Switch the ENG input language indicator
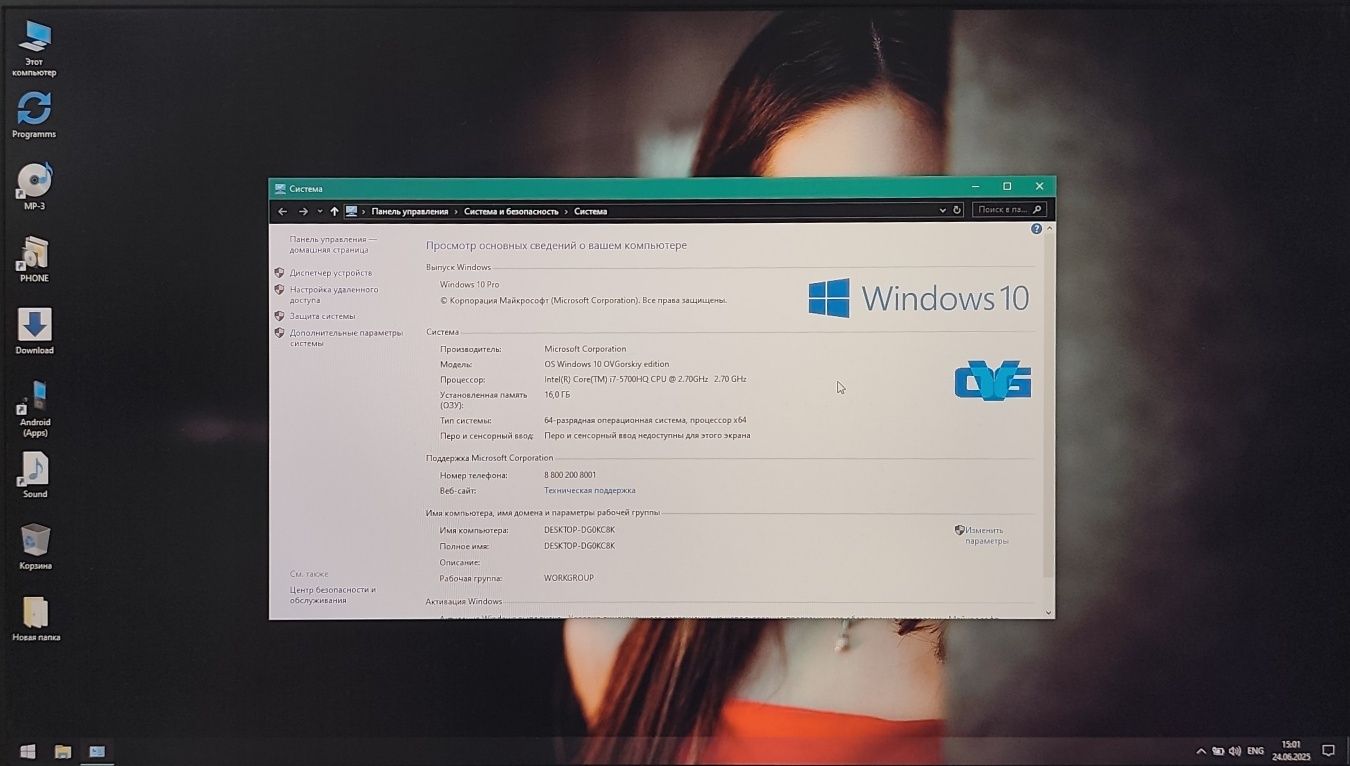The height and width of the screenshot is (766, 1350). (x=1256, y=751)
